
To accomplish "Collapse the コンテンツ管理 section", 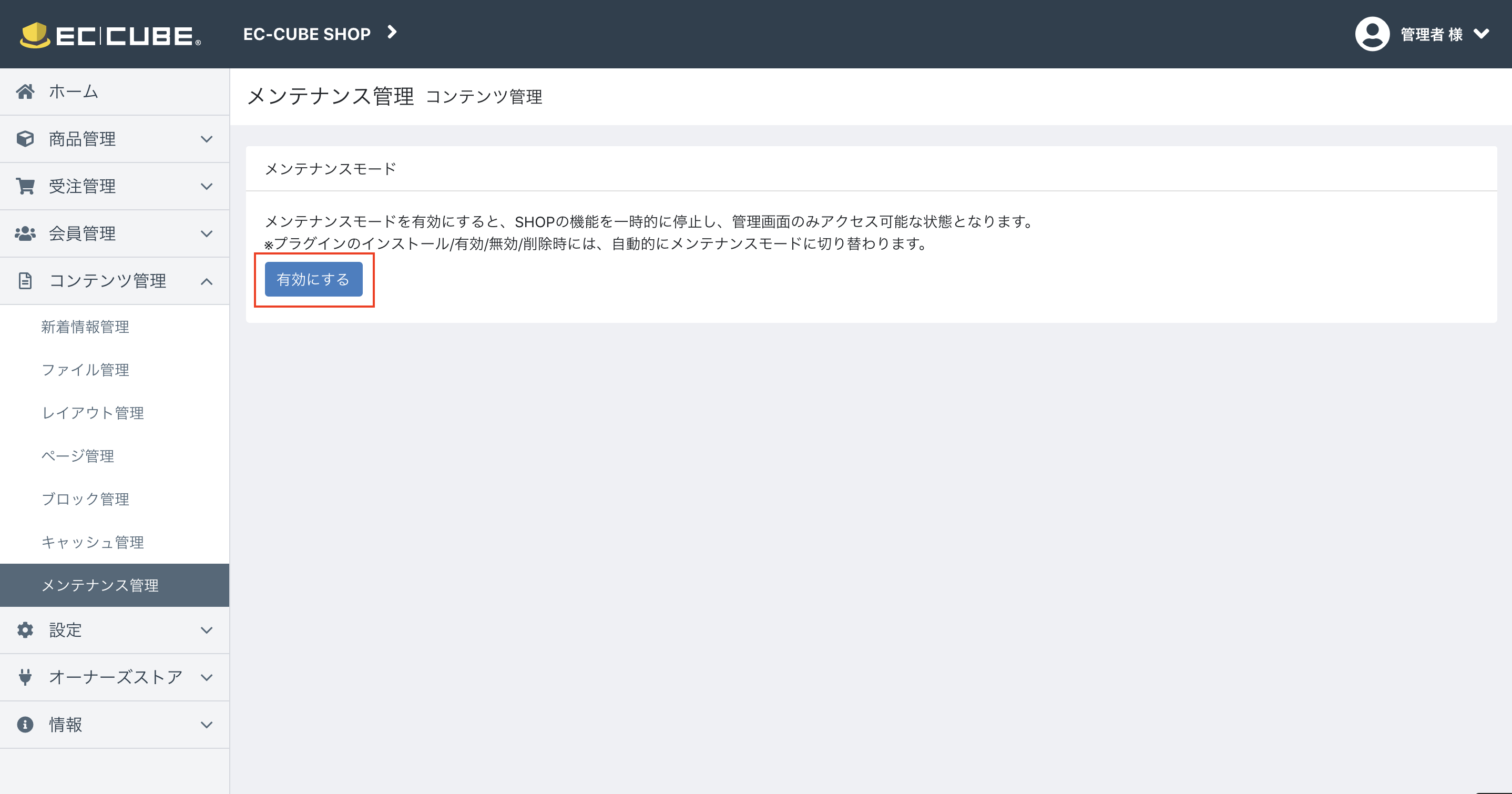I will pos(206,281).
